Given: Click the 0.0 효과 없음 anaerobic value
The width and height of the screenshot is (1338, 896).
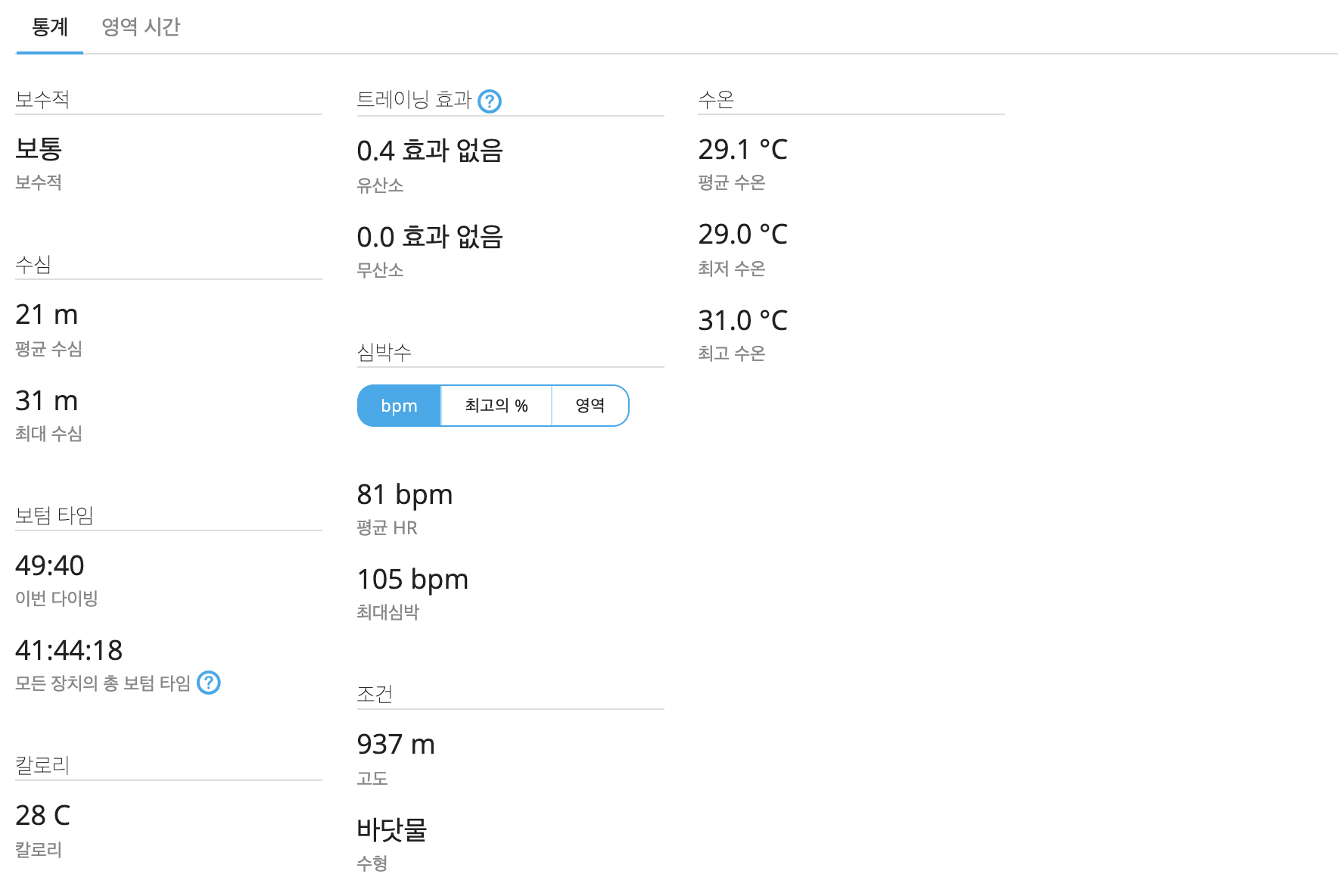Looking at the screenshot, I should pyautogui.click(x=430, y=236).
